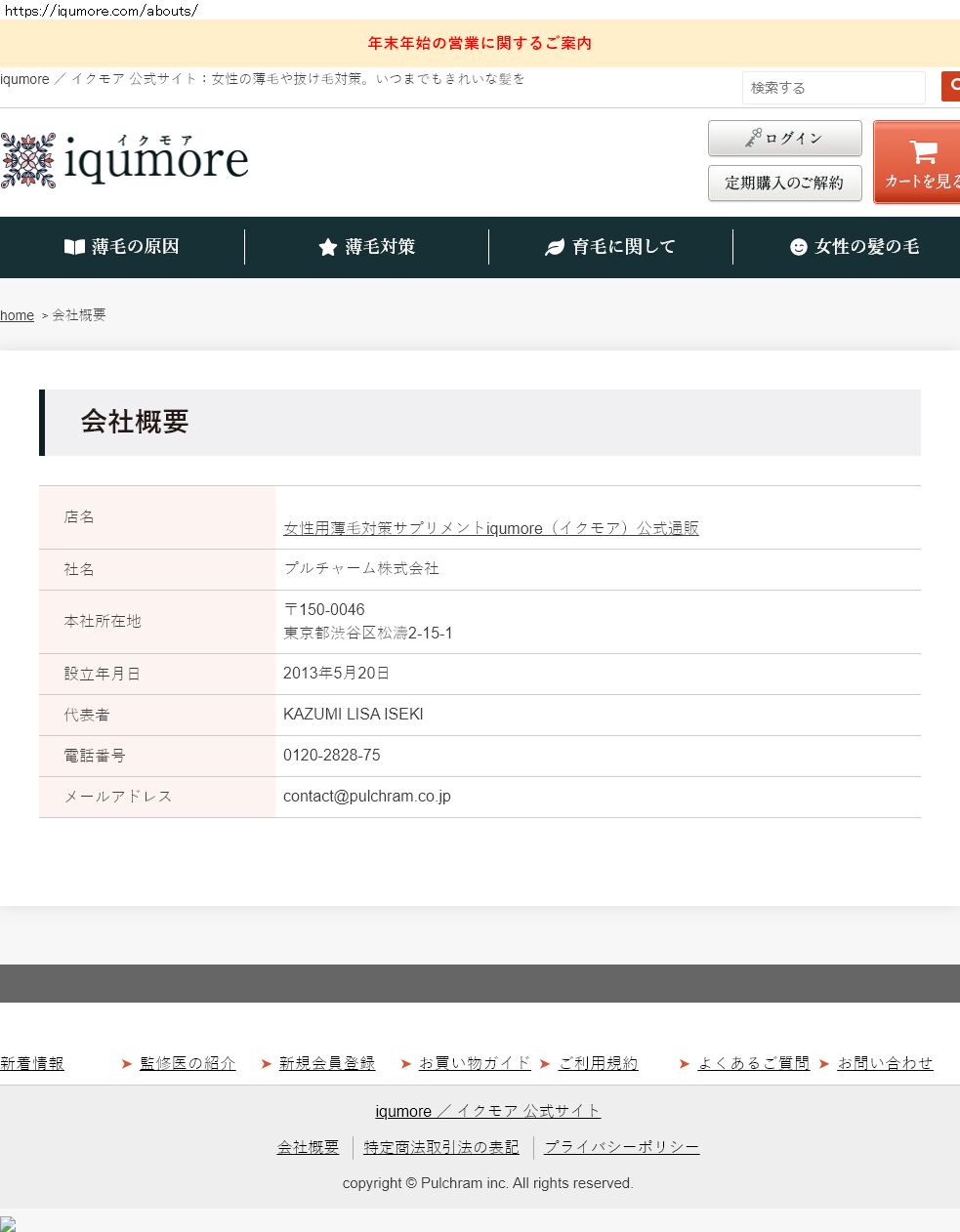
Task: Open 新規会員登録 footer link
Action: [x=326, y=1063]
